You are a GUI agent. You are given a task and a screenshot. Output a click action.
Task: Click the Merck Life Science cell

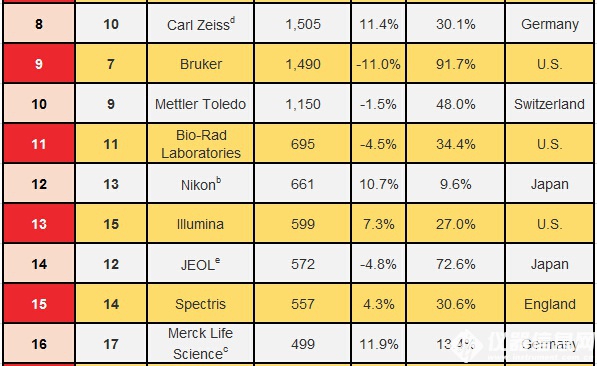tap(201, 343)
